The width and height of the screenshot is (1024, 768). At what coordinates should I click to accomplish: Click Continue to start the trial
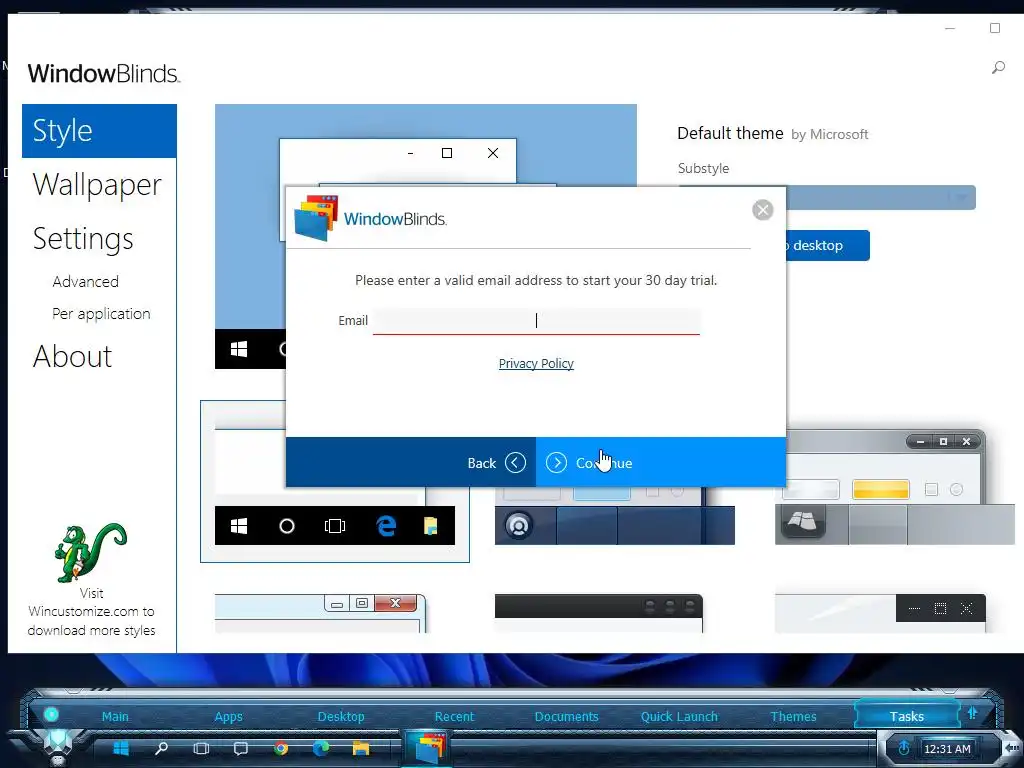pos(661,462)
